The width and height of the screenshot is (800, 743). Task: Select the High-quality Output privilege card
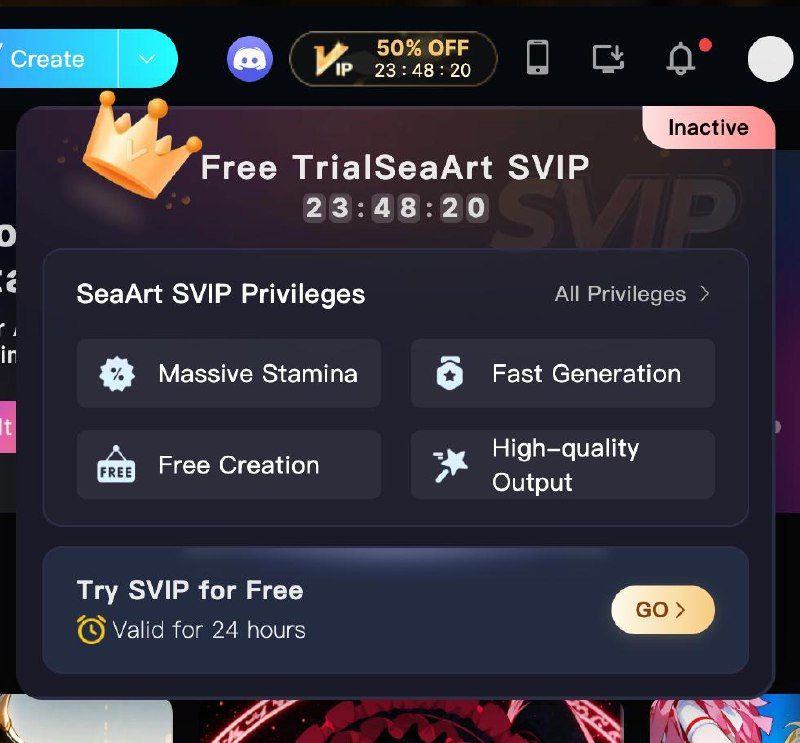tap(562, 464)
